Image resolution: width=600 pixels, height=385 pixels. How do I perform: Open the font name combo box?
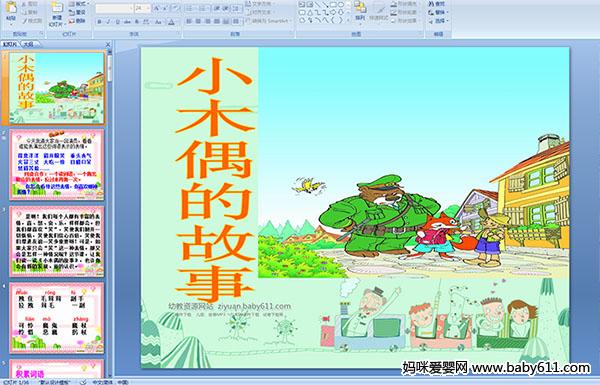point(114,8)
